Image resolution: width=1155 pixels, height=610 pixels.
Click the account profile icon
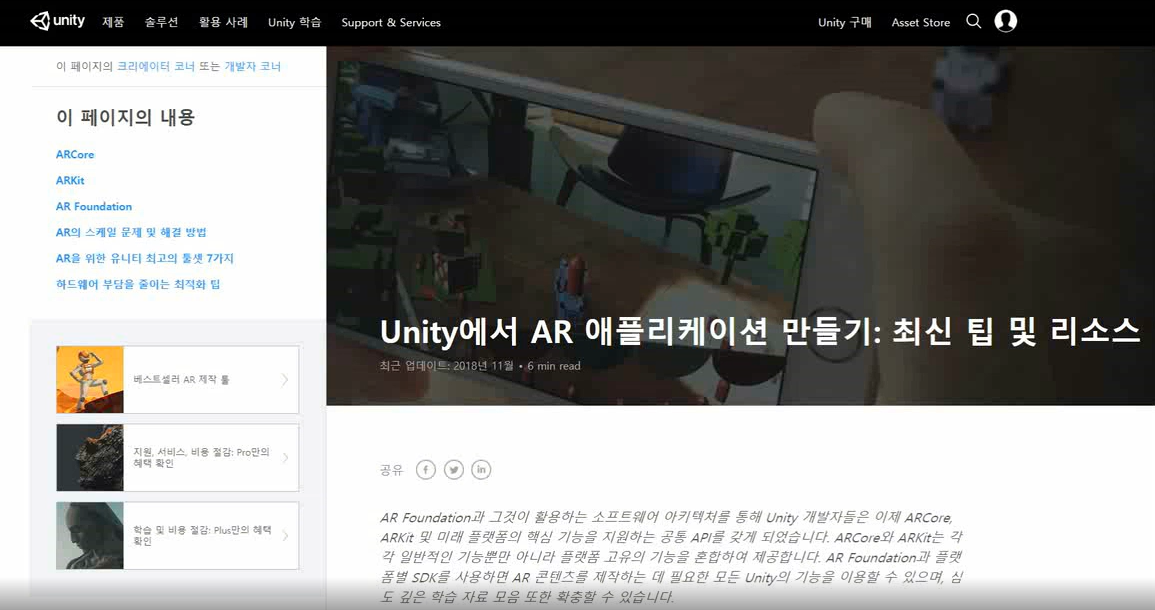[x=1005, y=21]
